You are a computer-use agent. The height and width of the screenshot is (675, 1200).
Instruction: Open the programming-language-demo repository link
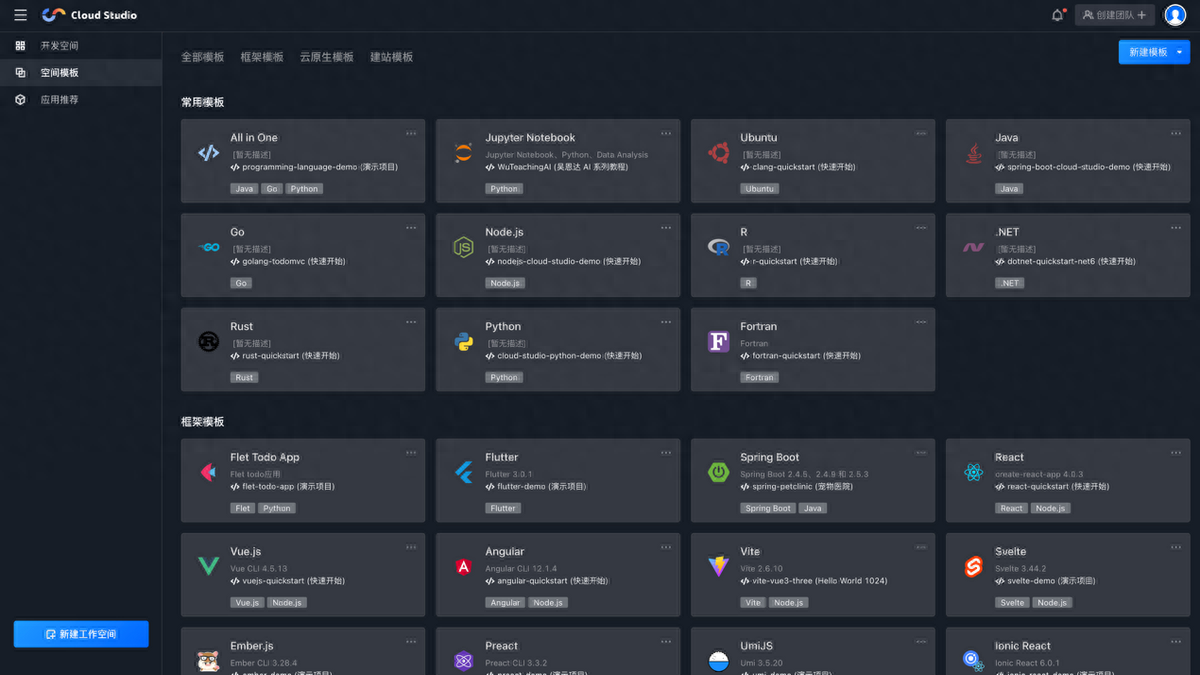[x=314, y=168]
